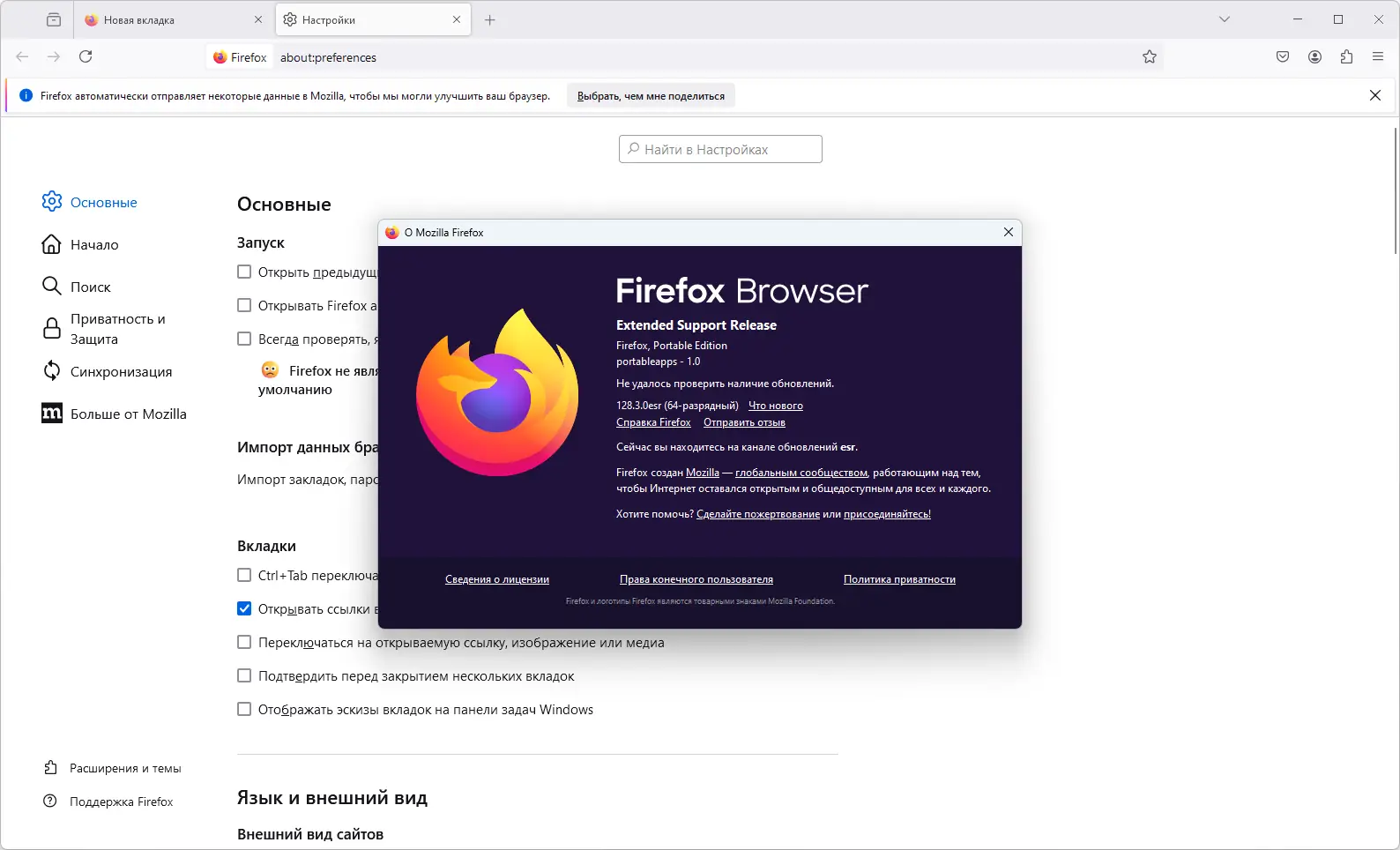This screenshot has height=850, width=1400.
Task: Open the application hamburger menu
Action: point(1378,57)
